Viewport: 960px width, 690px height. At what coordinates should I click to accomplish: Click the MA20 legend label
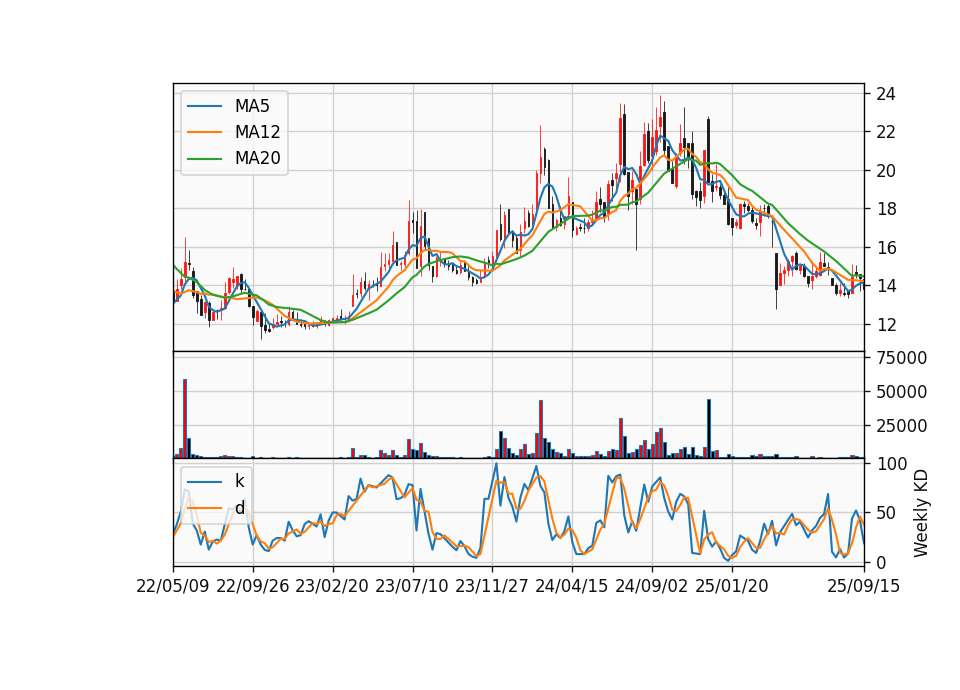tap(257, 158)
